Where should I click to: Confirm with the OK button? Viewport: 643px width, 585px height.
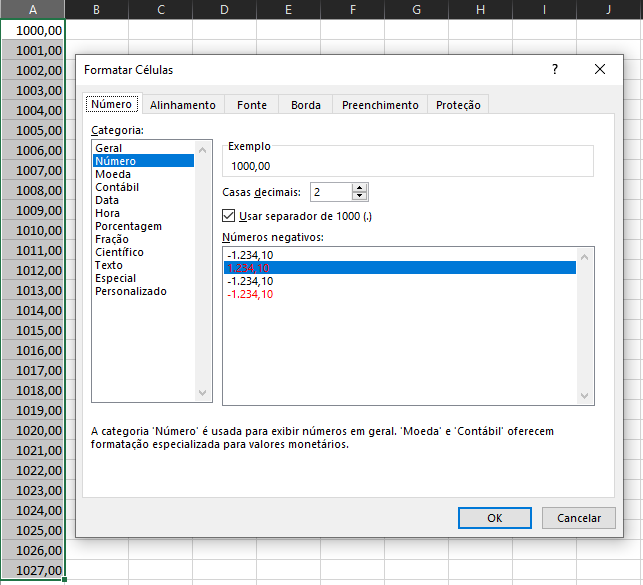(495, 518)
